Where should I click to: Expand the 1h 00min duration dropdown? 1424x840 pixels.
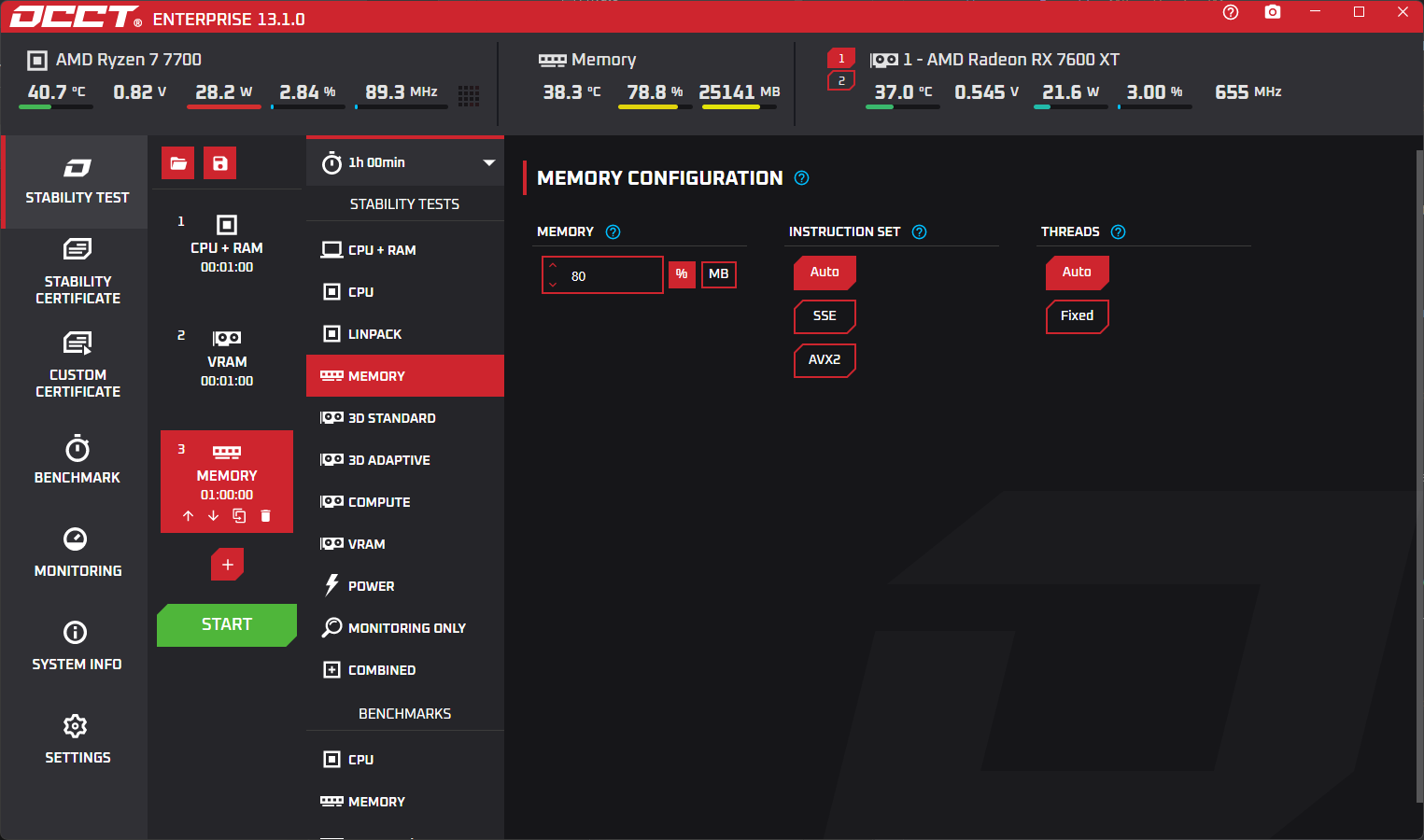405,162
